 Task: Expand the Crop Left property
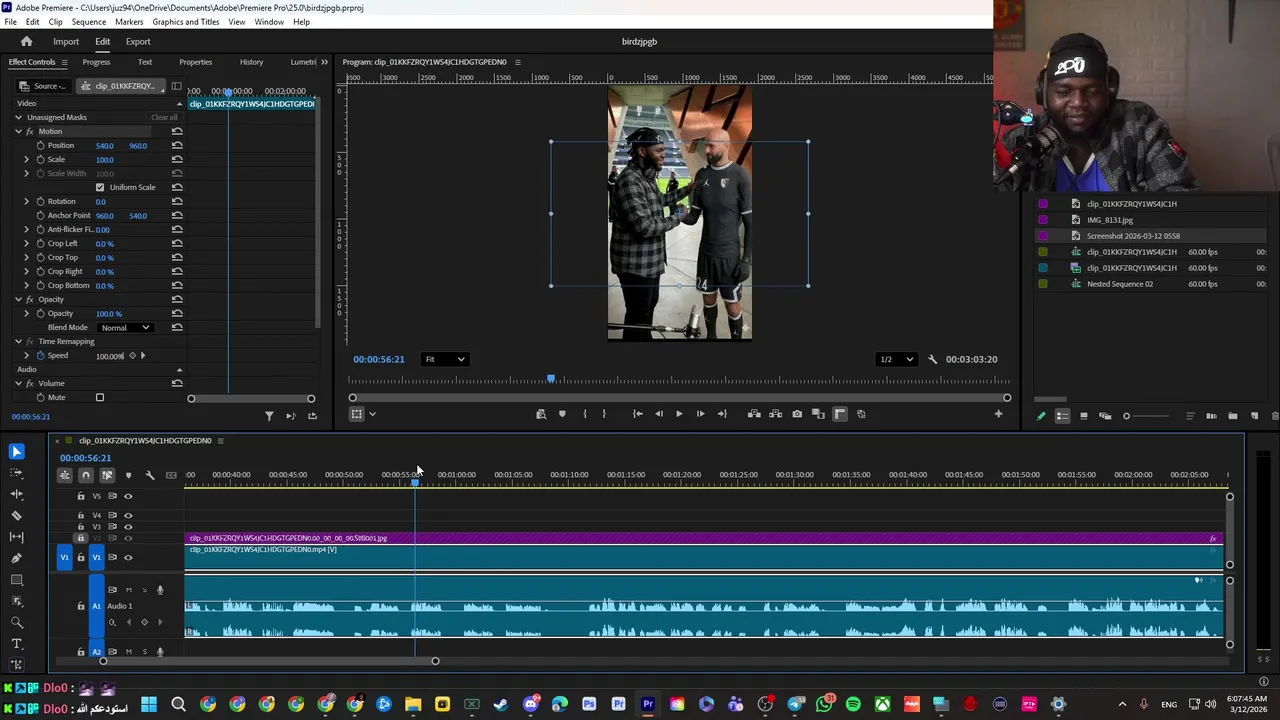point(27,244)
